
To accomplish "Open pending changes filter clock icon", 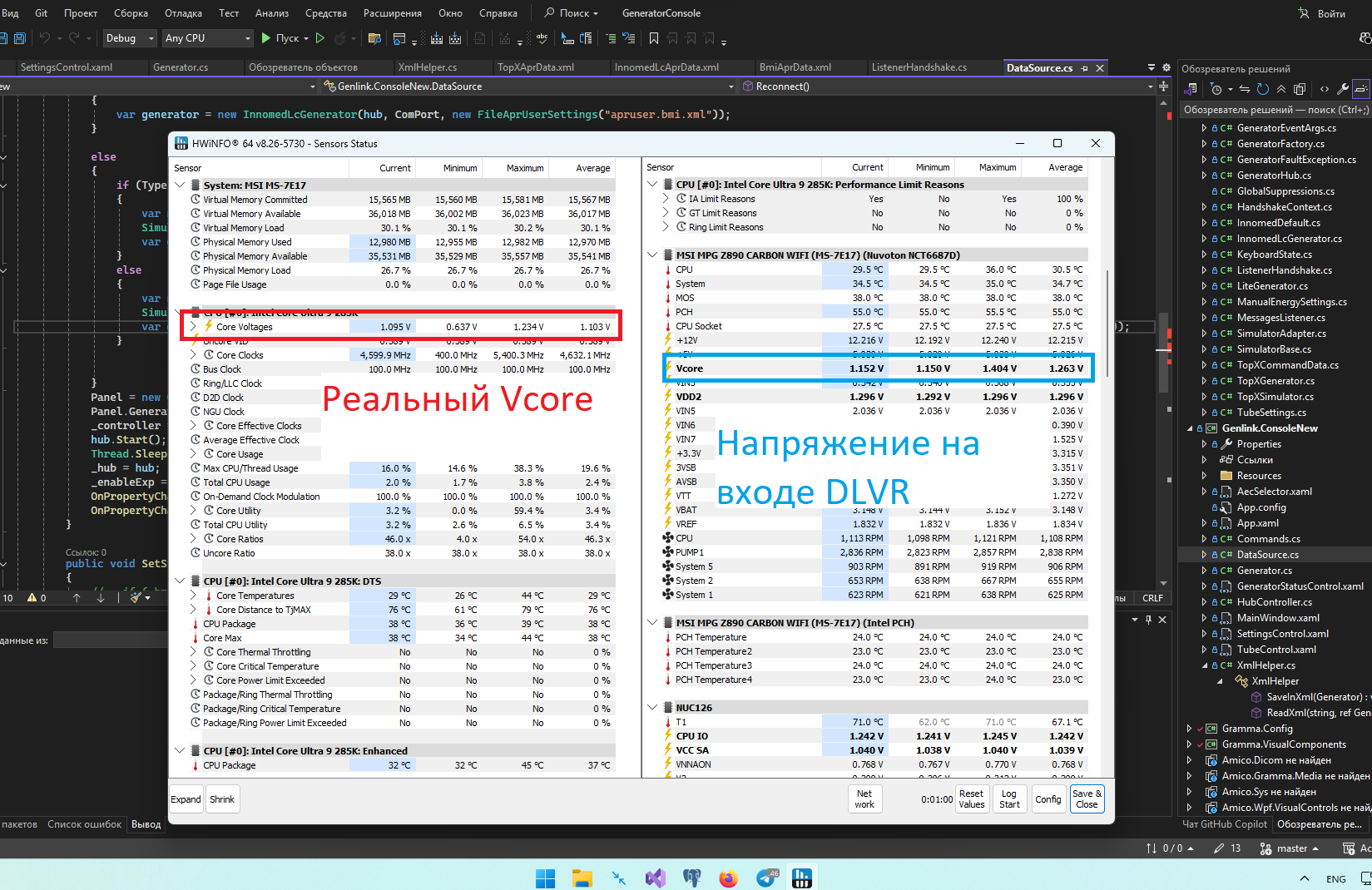I will point(1217,89).
